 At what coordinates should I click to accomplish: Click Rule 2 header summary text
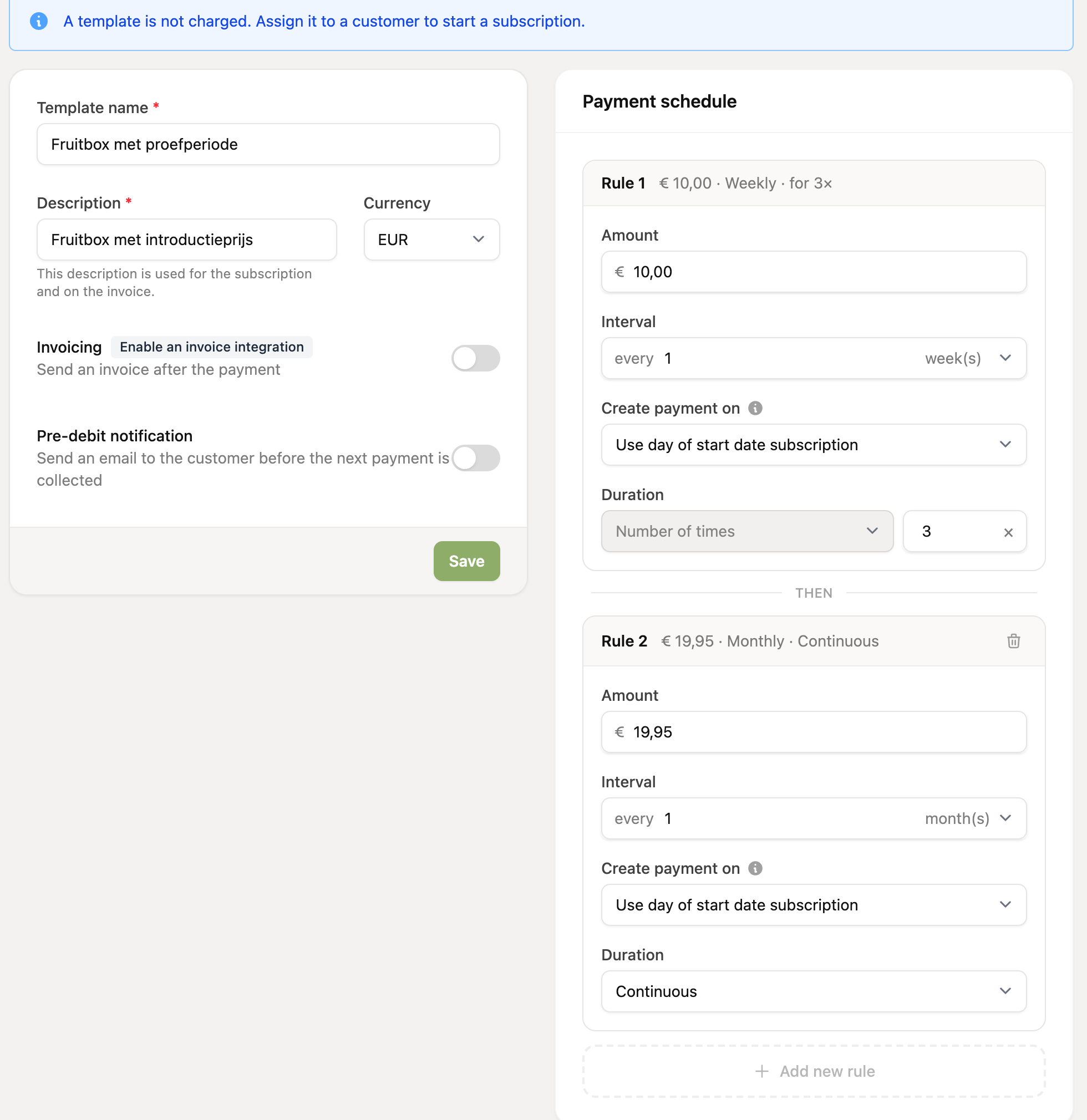point(769,641)
